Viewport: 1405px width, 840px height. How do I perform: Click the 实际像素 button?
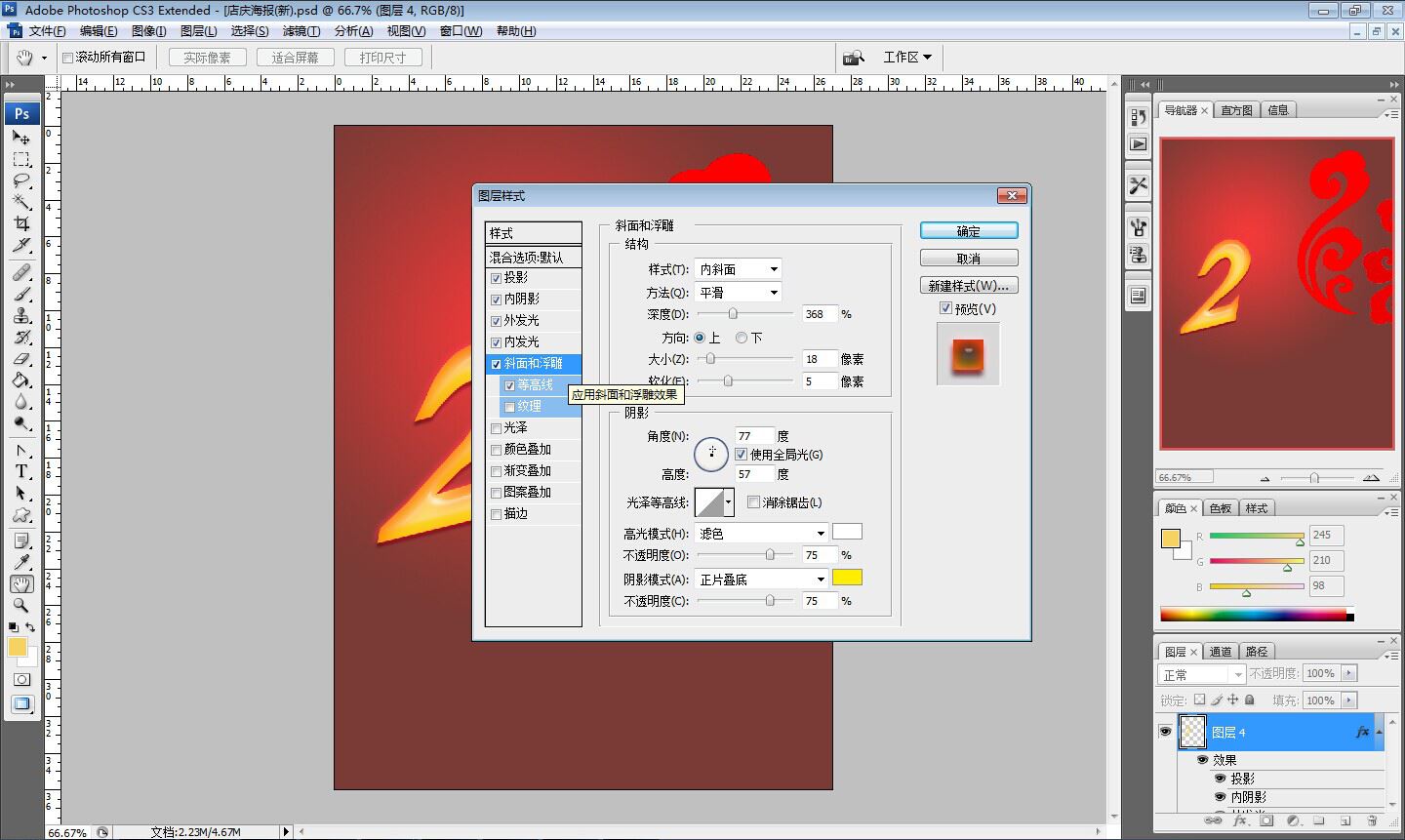208,58
